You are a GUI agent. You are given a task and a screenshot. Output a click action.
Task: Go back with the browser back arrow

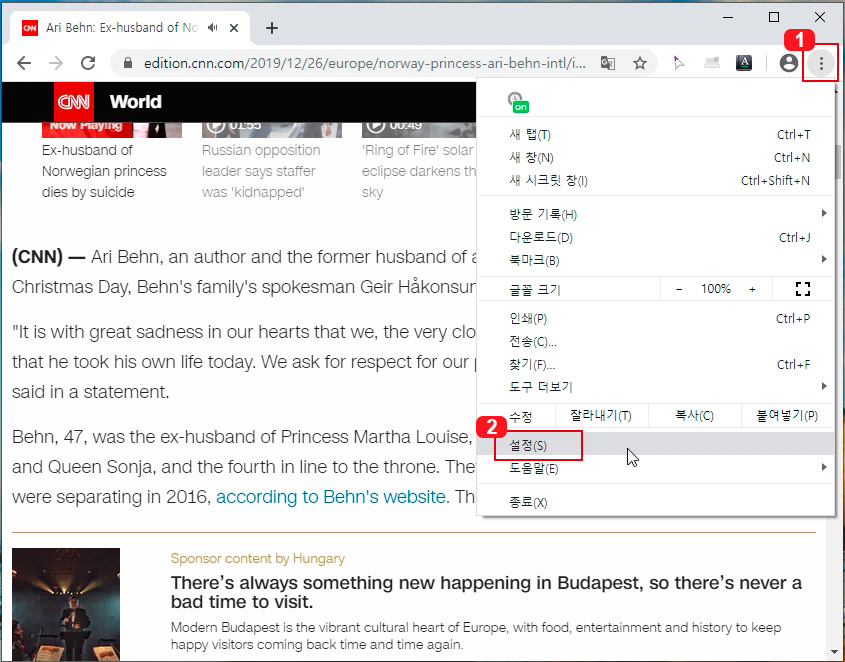pos(24,63)
